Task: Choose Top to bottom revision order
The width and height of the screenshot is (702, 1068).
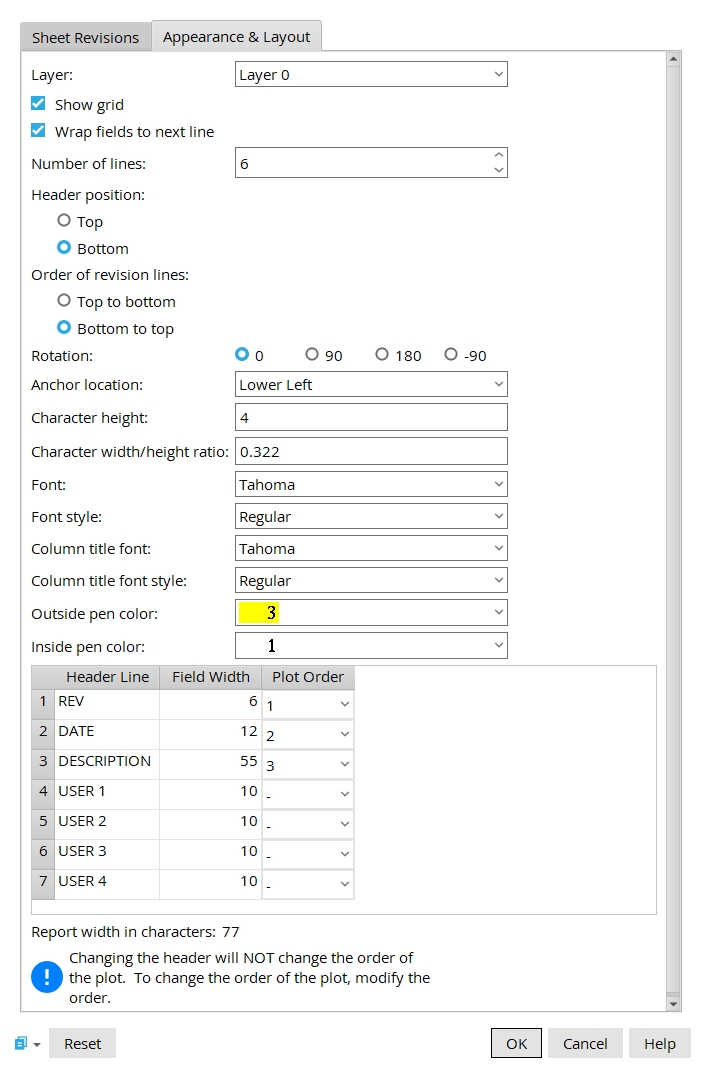Action: click(64, 301)
